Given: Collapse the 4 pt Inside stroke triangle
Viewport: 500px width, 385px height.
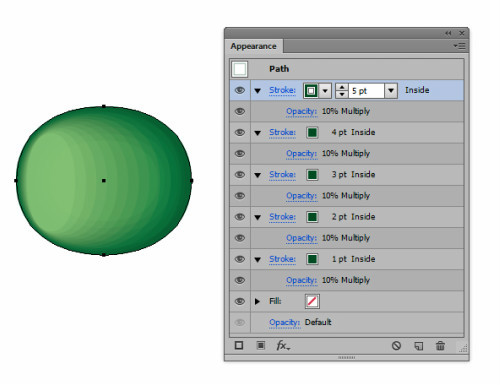Looking at the screenshot, I should click(257, 133).
